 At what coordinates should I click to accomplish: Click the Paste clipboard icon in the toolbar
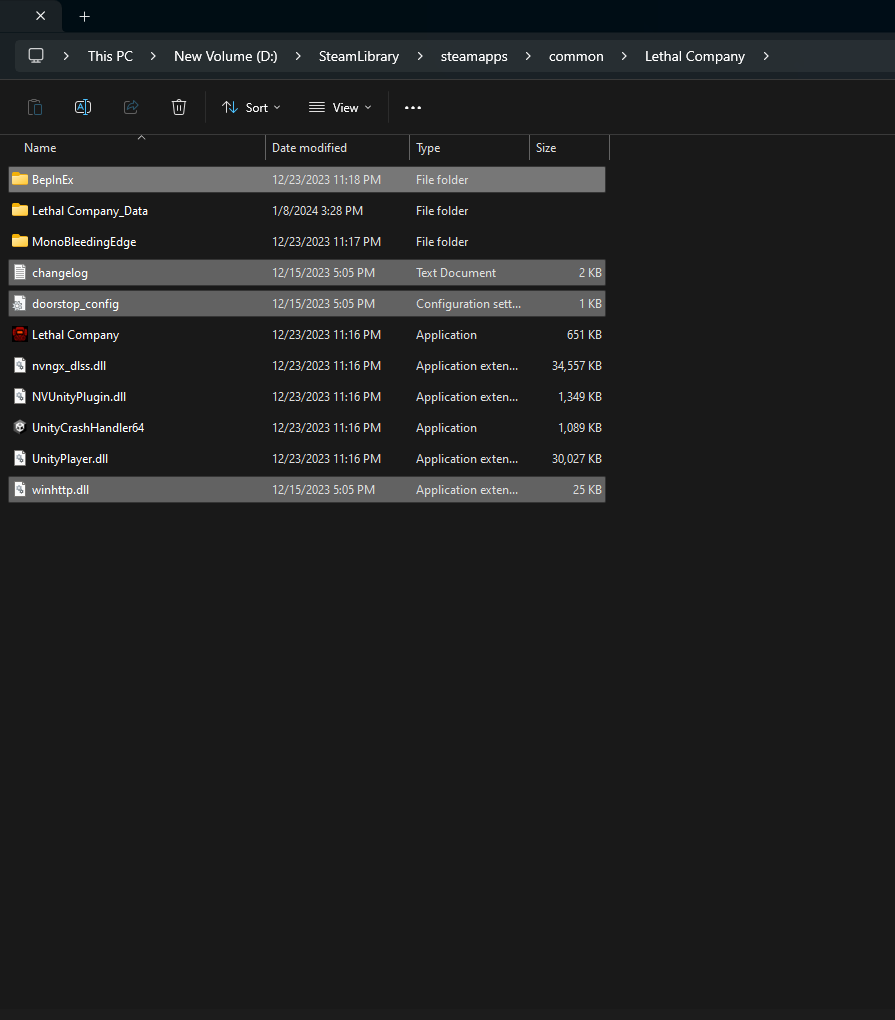(x=35, y=107)
